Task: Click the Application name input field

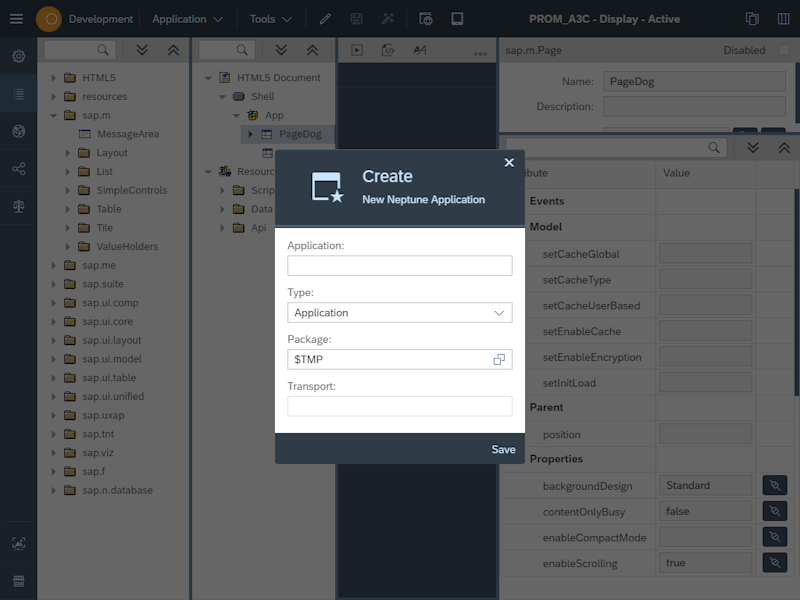Action: pyautogui.click(x=400, y=265)
